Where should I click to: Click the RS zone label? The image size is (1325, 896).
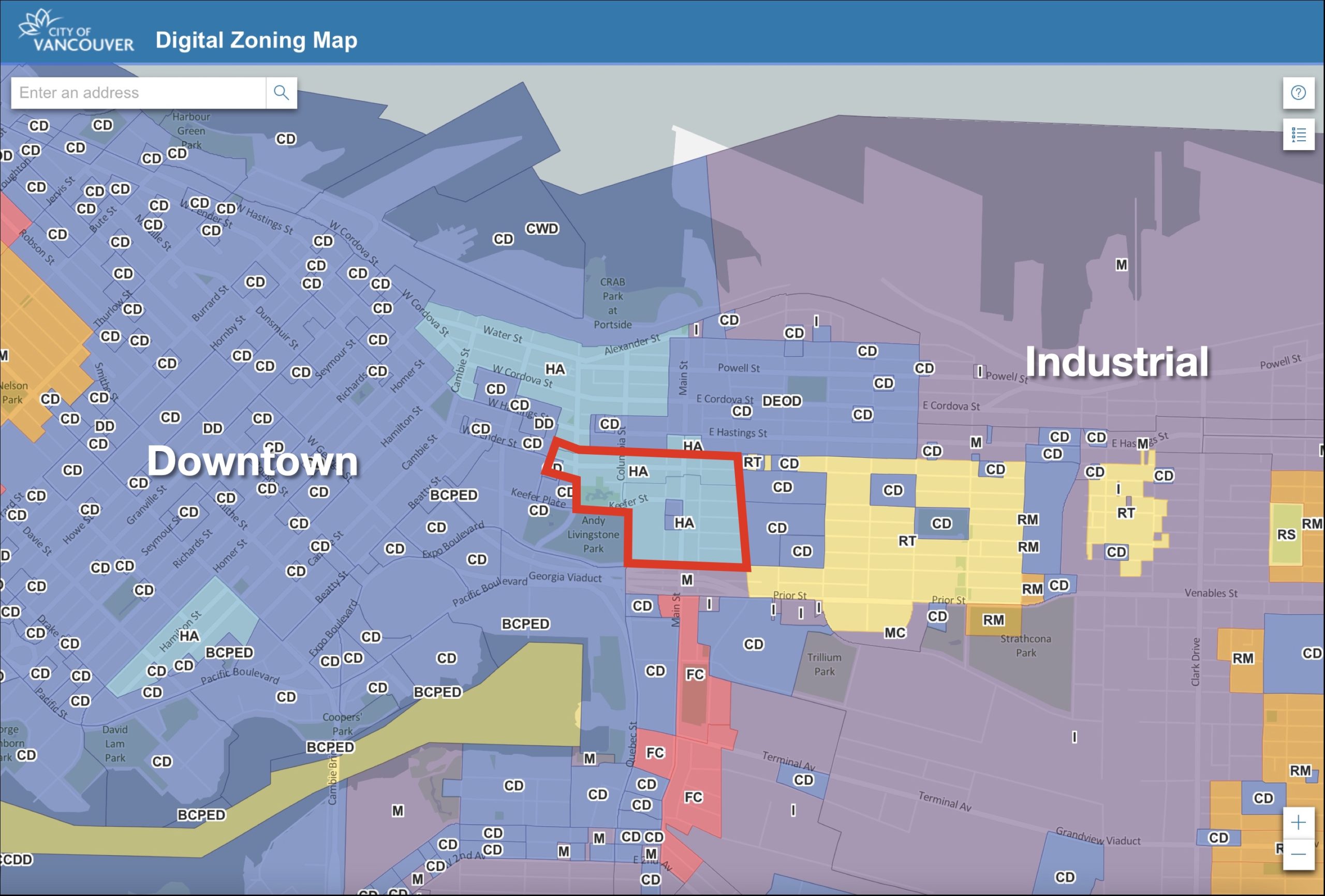click(x=1286, y=534)
